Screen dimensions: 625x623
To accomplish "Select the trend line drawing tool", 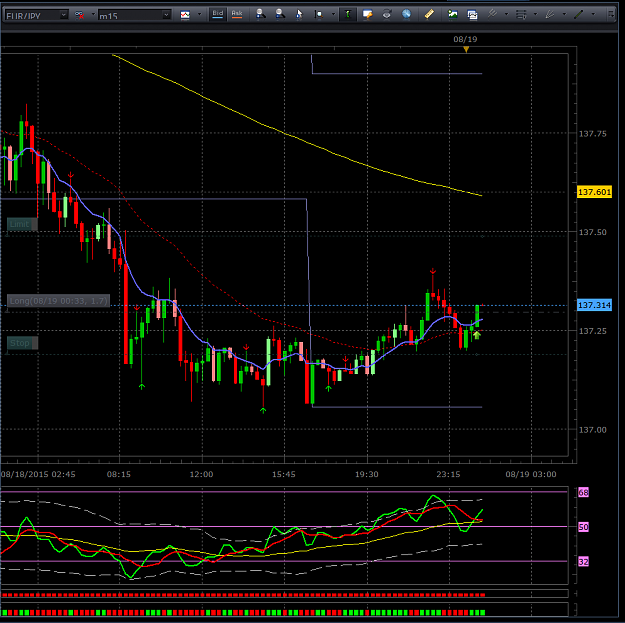I will pyautogui.click(x=579, y=15).
